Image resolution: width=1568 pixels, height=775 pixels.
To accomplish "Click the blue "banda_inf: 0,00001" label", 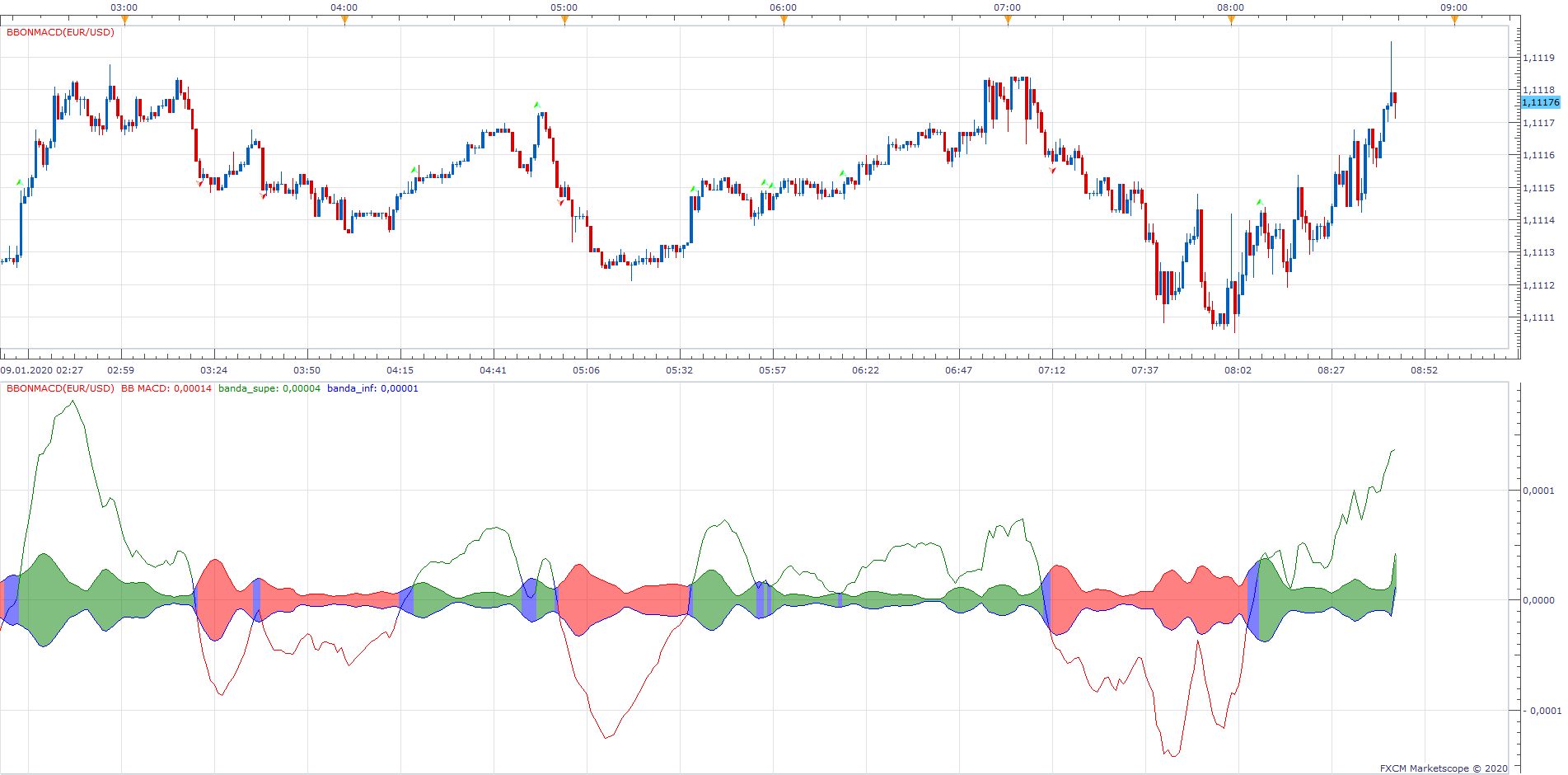I will pos(372,388).
